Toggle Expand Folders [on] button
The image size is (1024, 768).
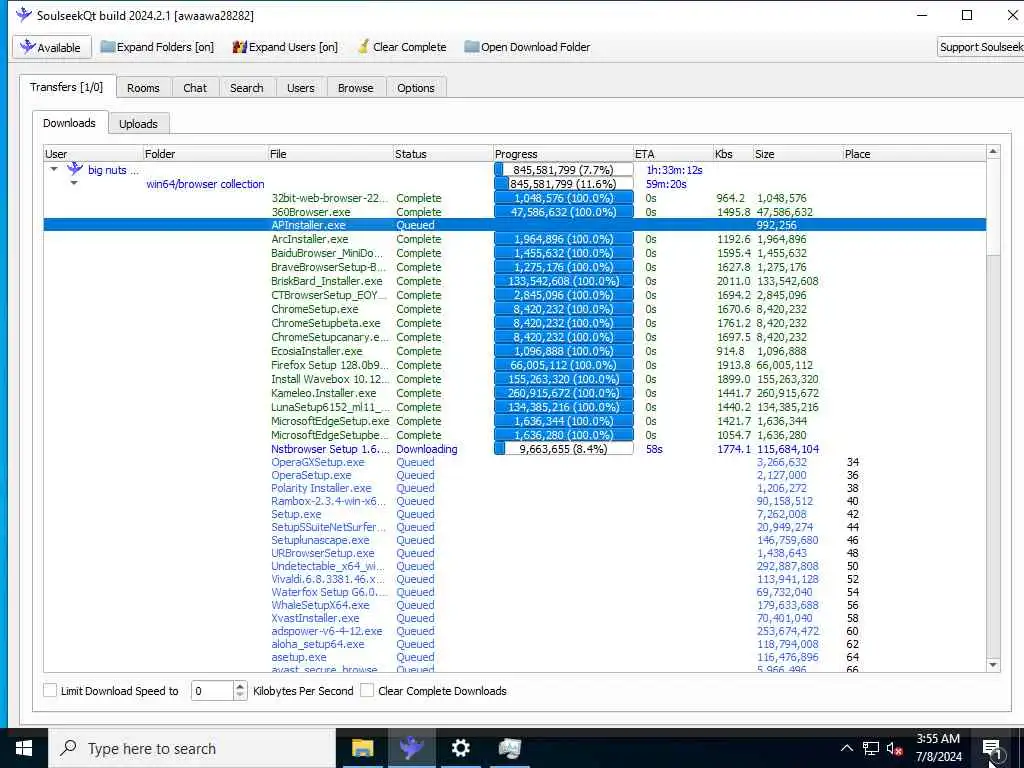[157, 47]
